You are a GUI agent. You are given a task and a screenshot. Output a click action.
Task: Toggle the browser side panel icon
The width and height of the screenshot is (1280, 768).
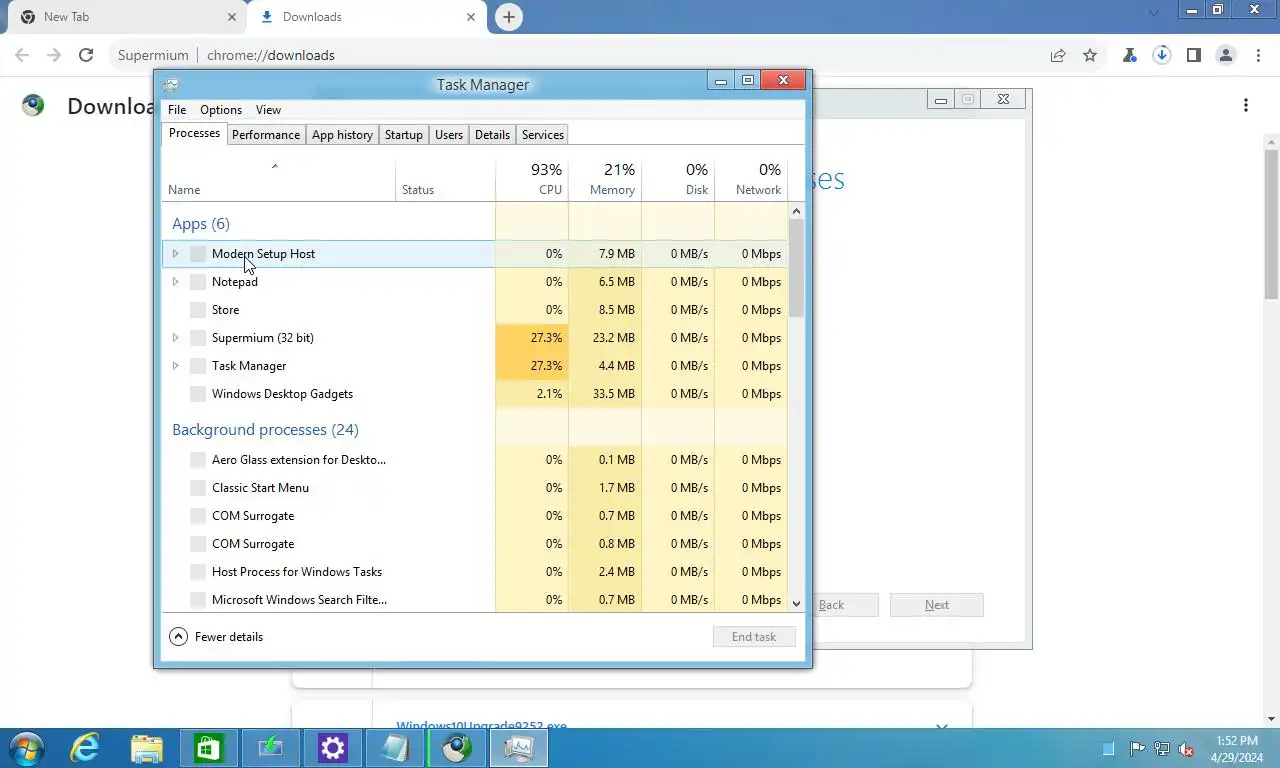(x=1193, y=55)
